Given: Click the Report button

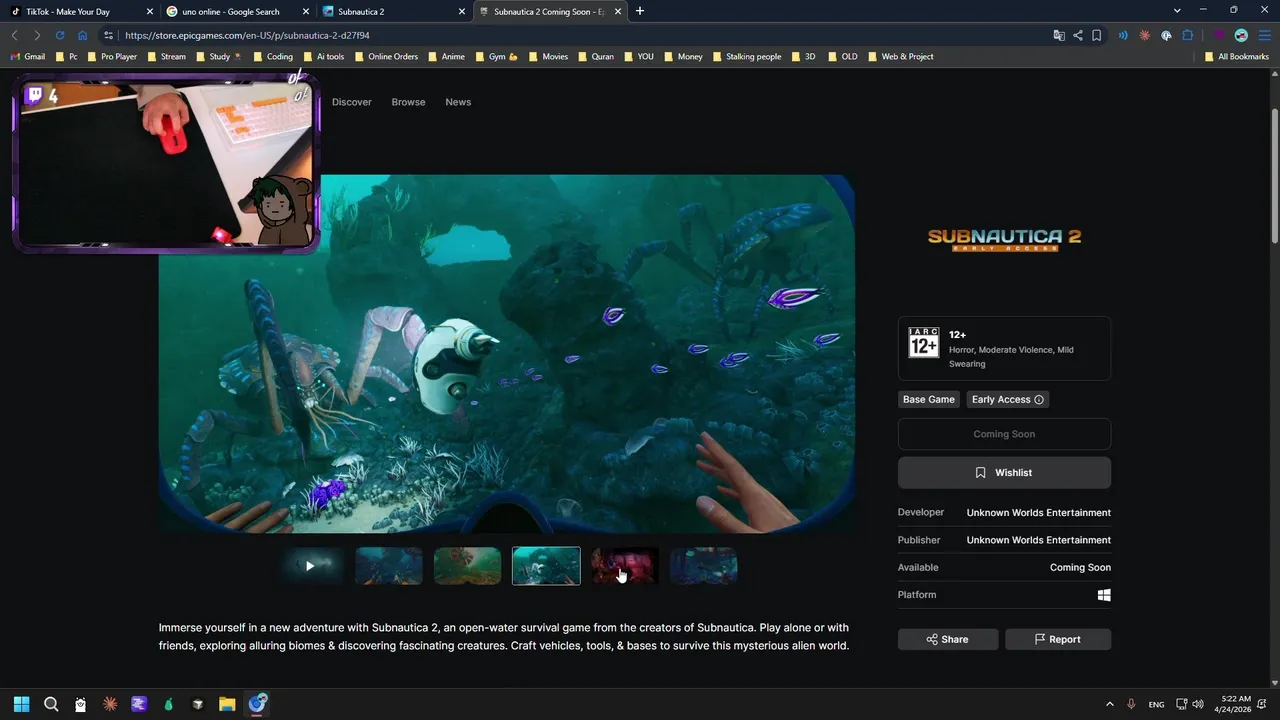Looking at the screenshot, I should (x=1058, y=639).
